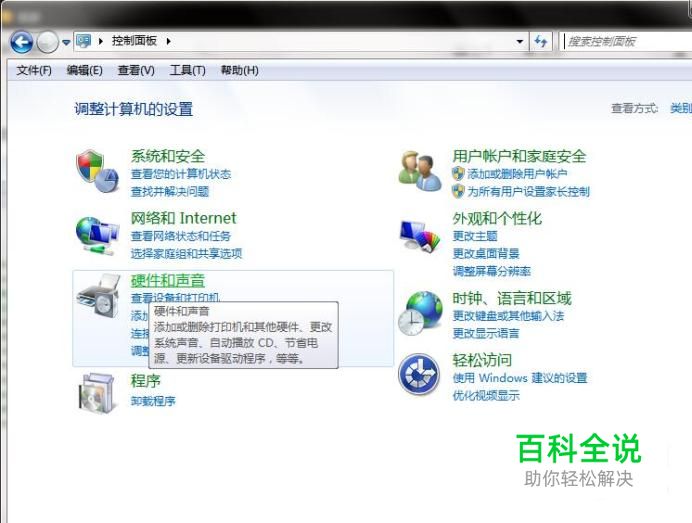Open 轻松访问 category heading
This screenshot has height=523, width=692.
coord(482,360)
